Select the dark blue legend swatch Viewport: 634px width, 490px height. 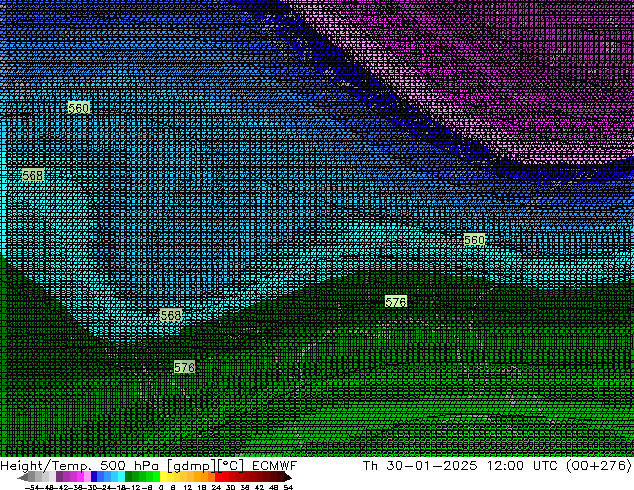[x=94, y=477]
